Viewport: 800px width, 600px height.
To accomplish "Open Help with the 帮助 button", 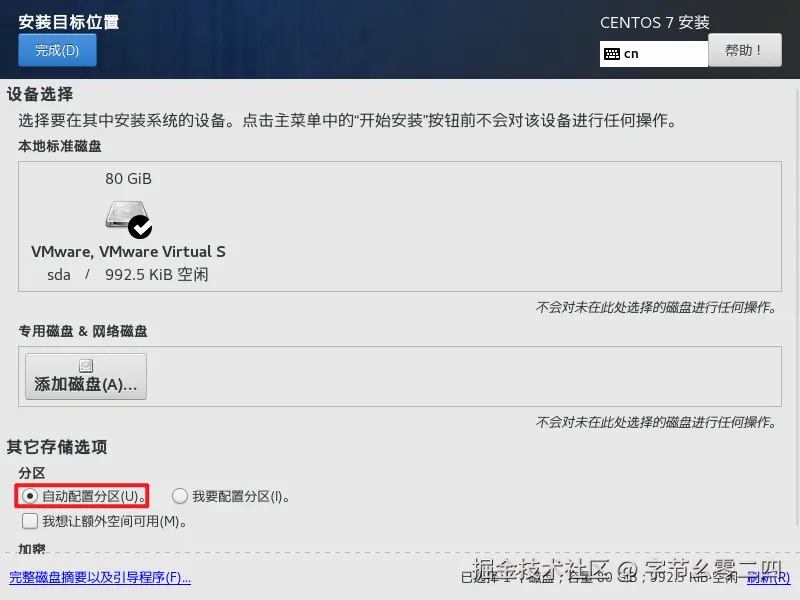I will click(x=744, y=50).
